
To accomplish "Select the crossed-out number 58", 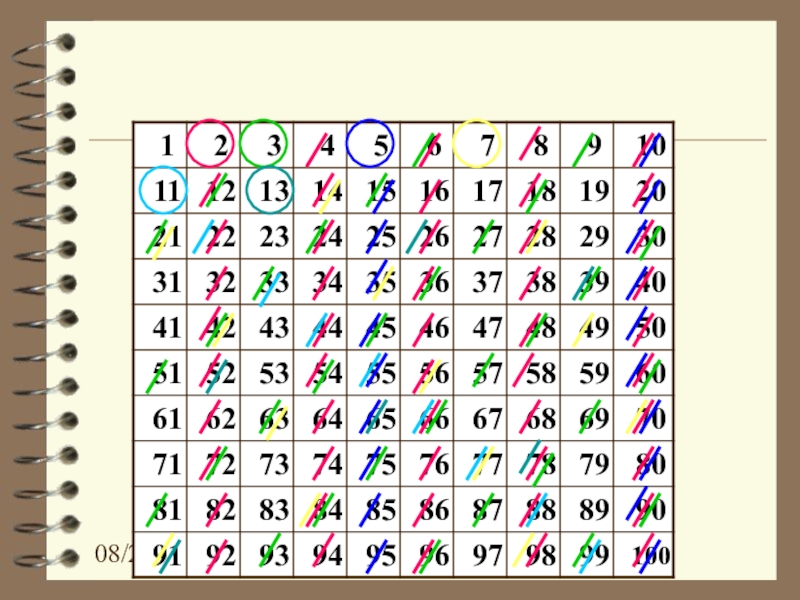I will (x=534, y=372).
